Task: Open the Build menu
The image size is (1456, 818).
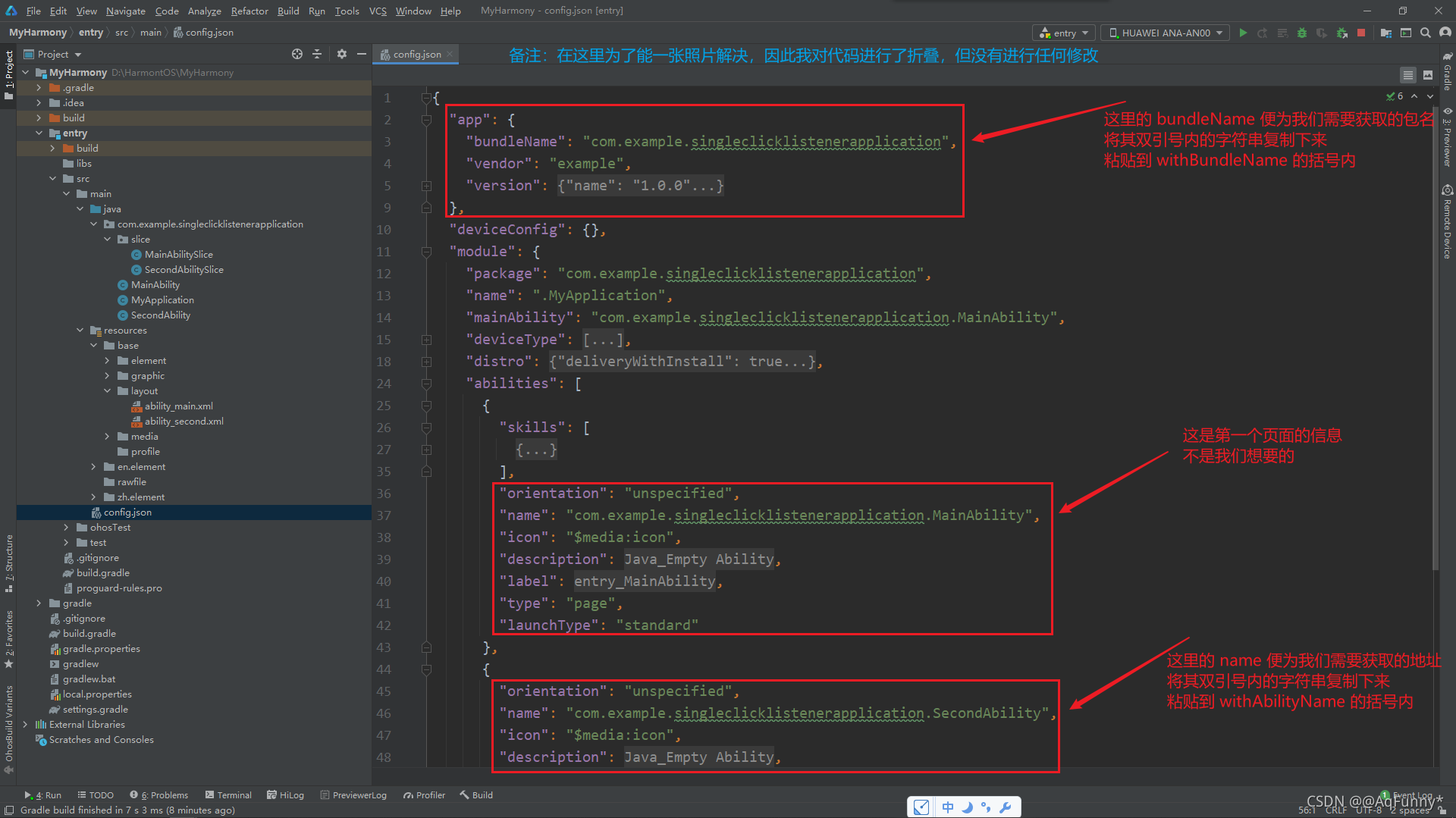Action: [x=288, y=11]
